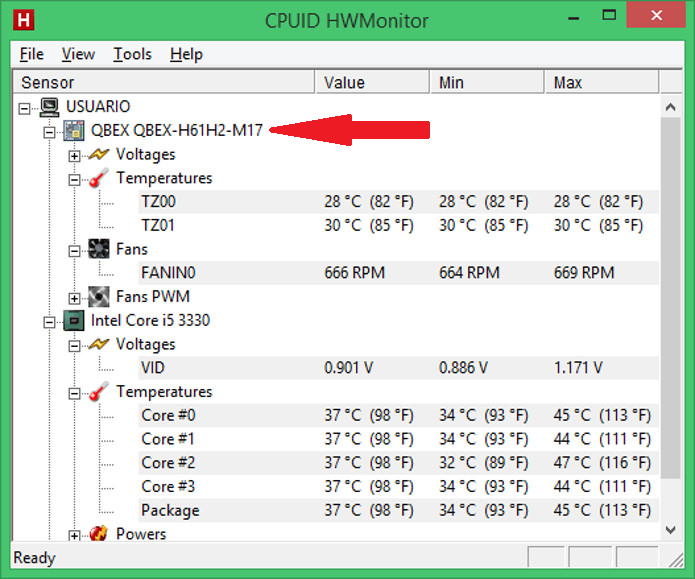This screenshot has height=579, width=695.
Task: Click the CPU Voltages lightning icon
Action: point(98,344)
